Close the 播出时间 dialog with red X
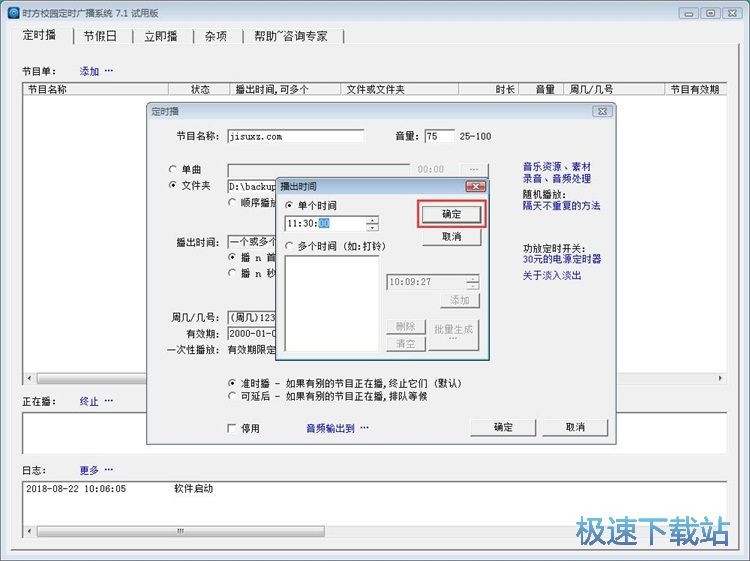750x561 pixels. point(475,186)
